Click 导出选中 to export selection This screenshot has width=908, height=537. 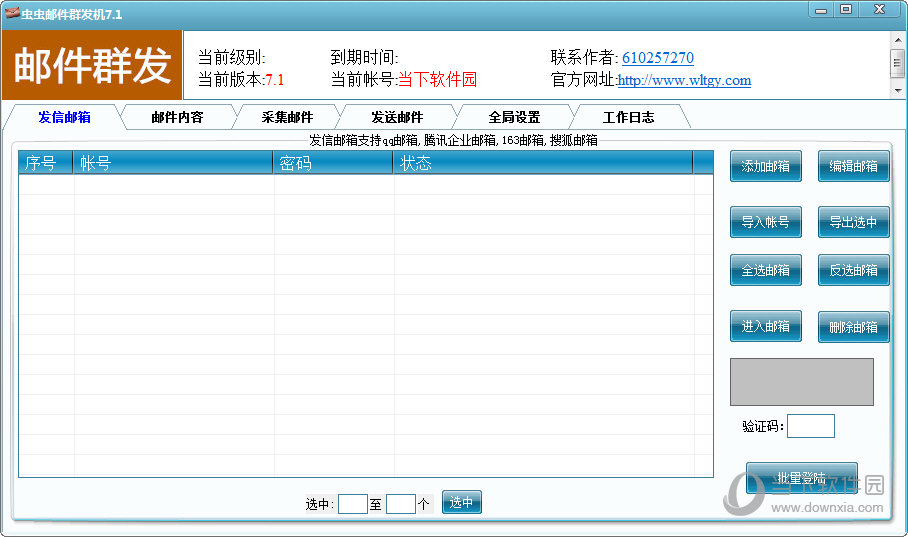(x=853, y=222)
